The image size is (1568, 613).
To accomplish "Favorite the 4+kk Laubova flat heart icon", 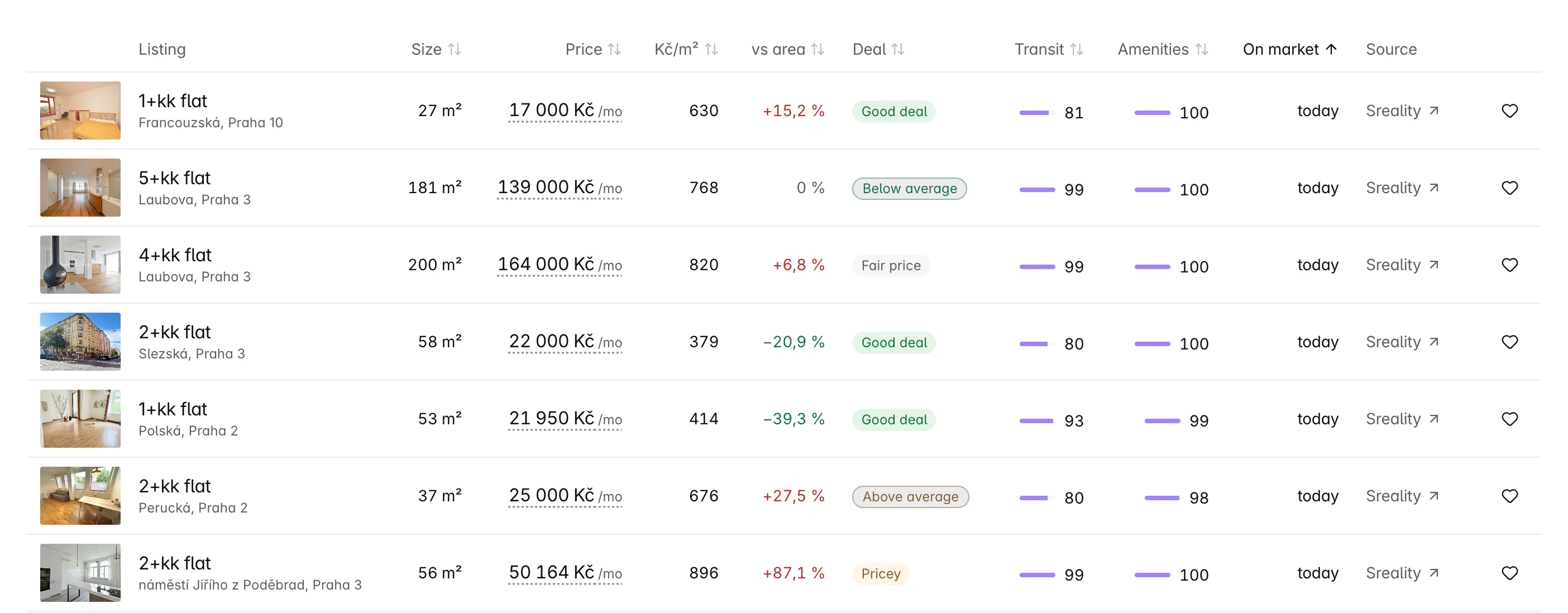I will click(1509, 265).
